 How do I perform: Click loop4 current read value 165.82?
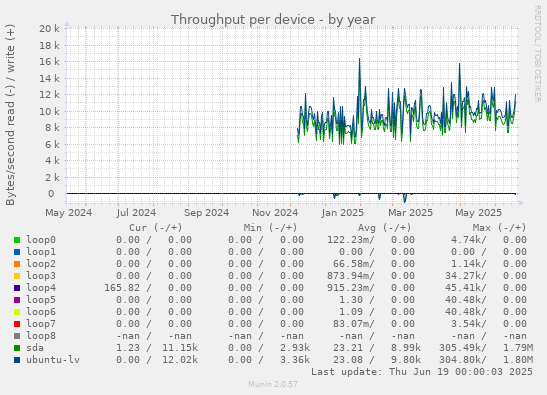point(122,288)
